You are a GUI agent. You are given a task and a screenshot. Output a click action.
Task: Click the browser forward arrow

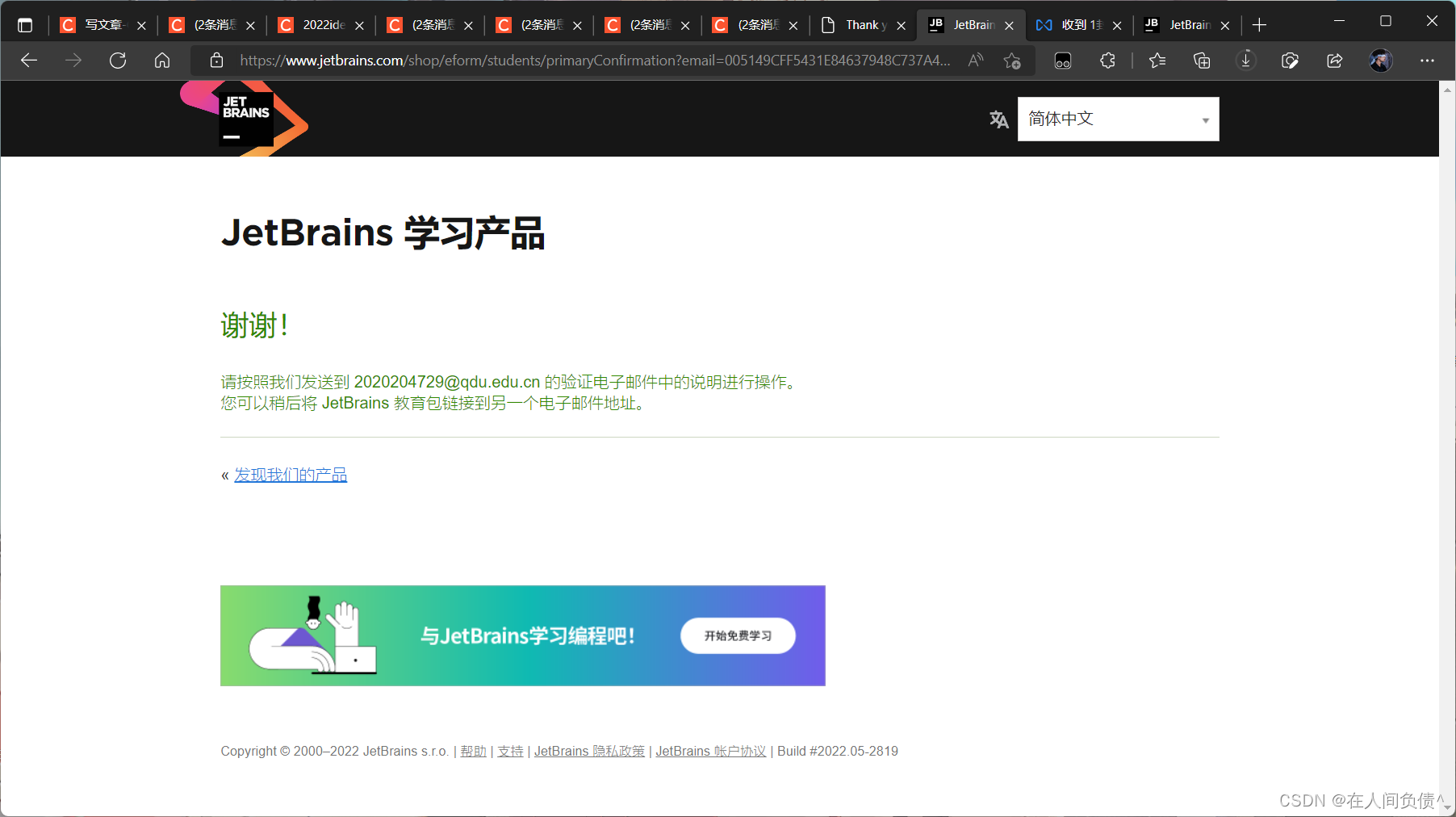point(73,61)
